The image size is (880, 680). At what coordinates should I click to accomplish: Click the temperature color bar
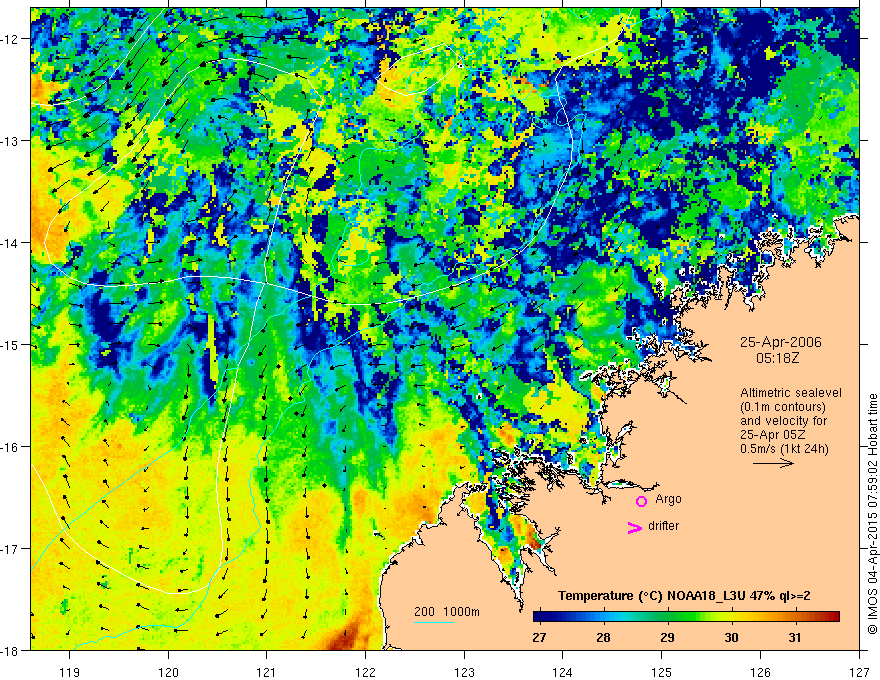coord(686,617)
